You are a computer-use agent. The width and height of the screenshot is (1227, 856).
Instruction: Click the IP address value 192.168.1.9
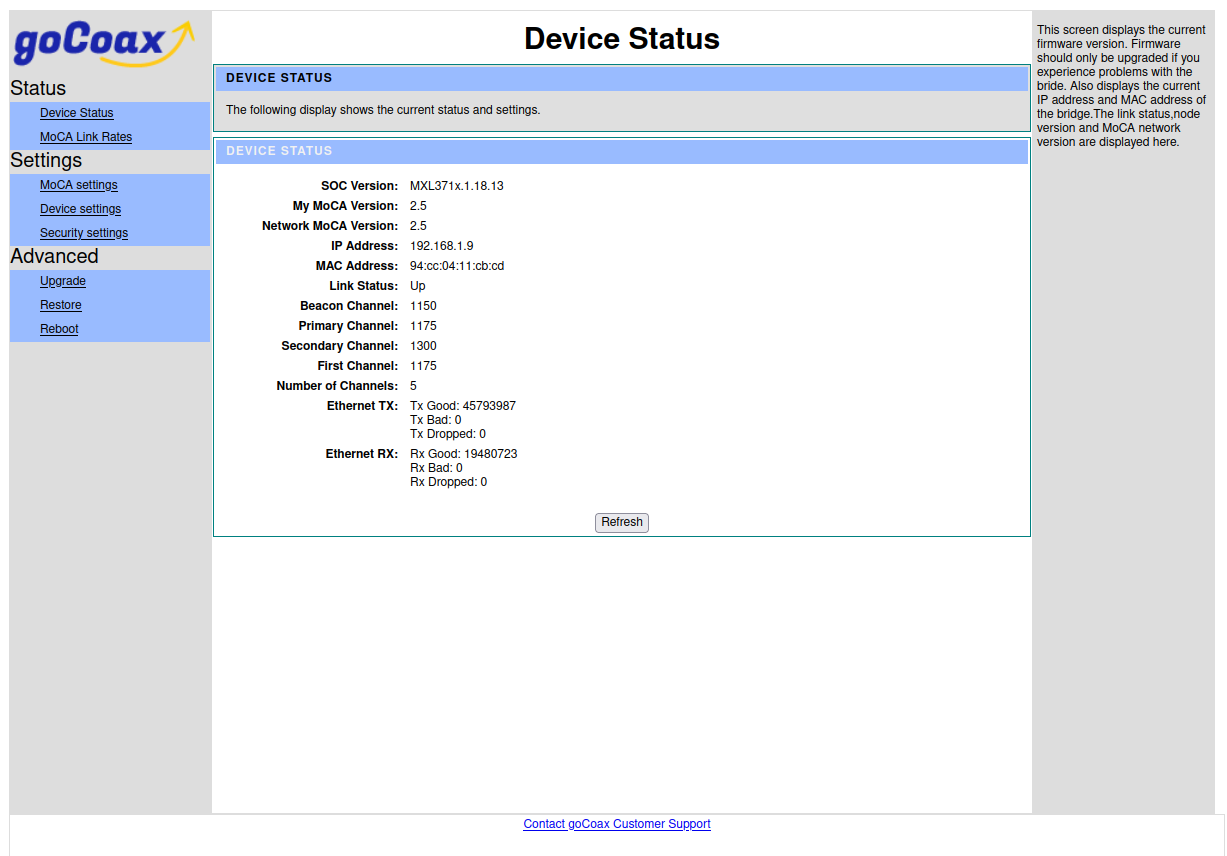(x=441, y=246)
